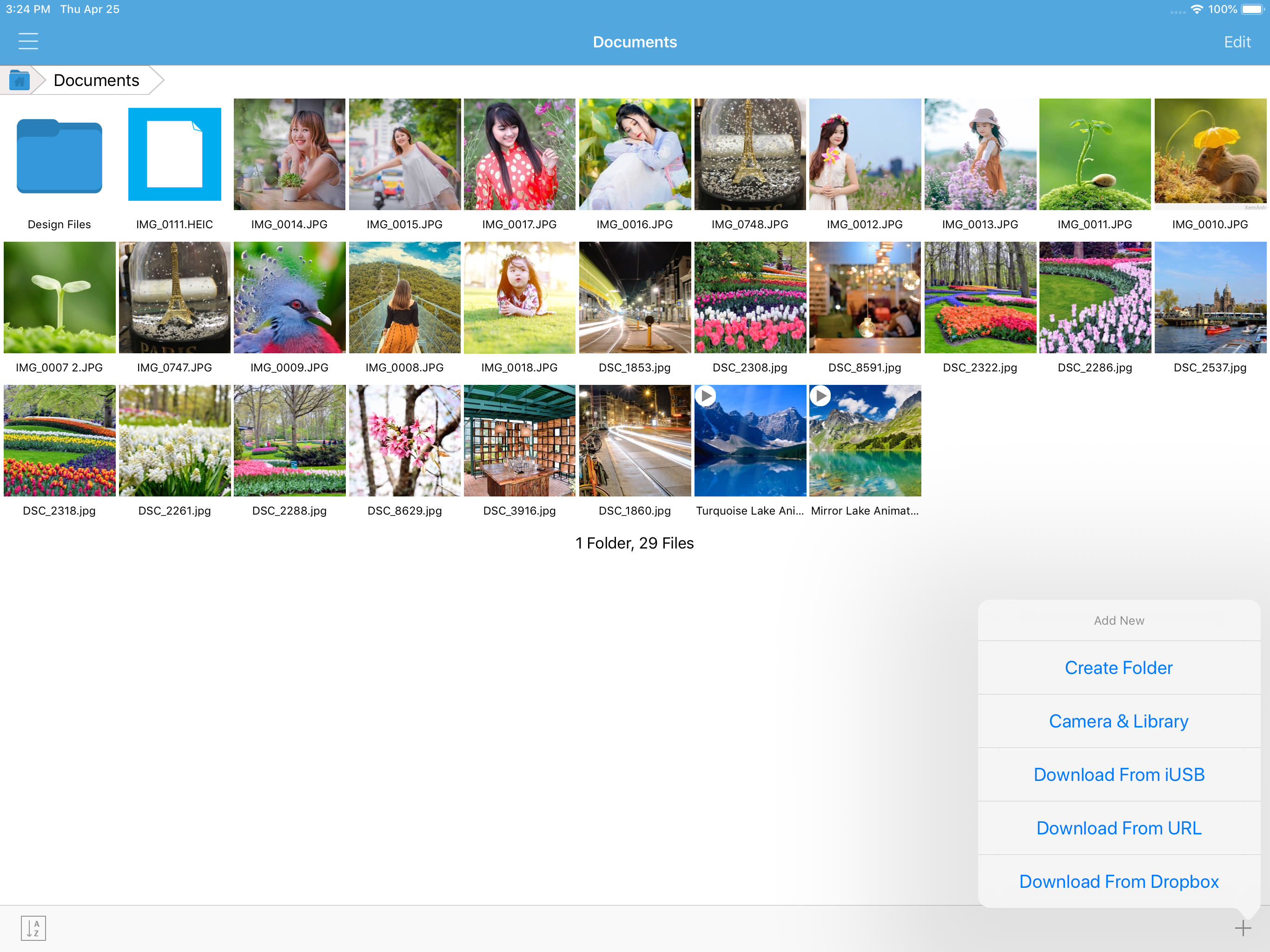Screen dimensions: 1270x952
Task: Select the 'Turquoise Lake Ani...' label
Action: click(750, 510)
